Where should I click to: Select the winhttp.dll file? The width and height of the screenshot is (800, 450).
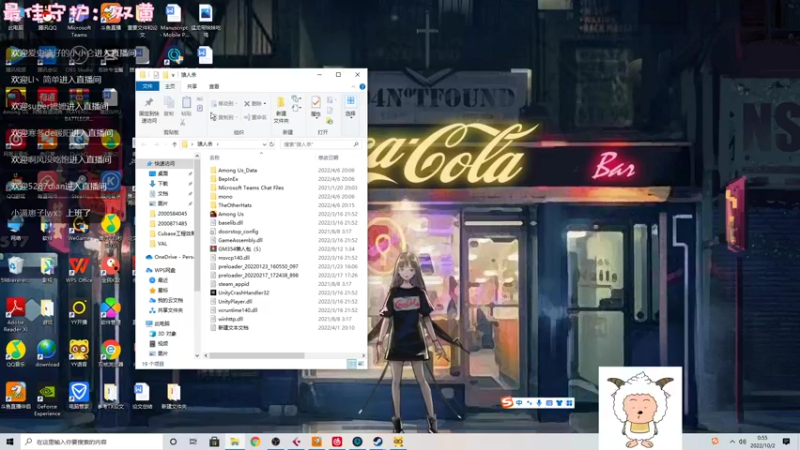227,319
